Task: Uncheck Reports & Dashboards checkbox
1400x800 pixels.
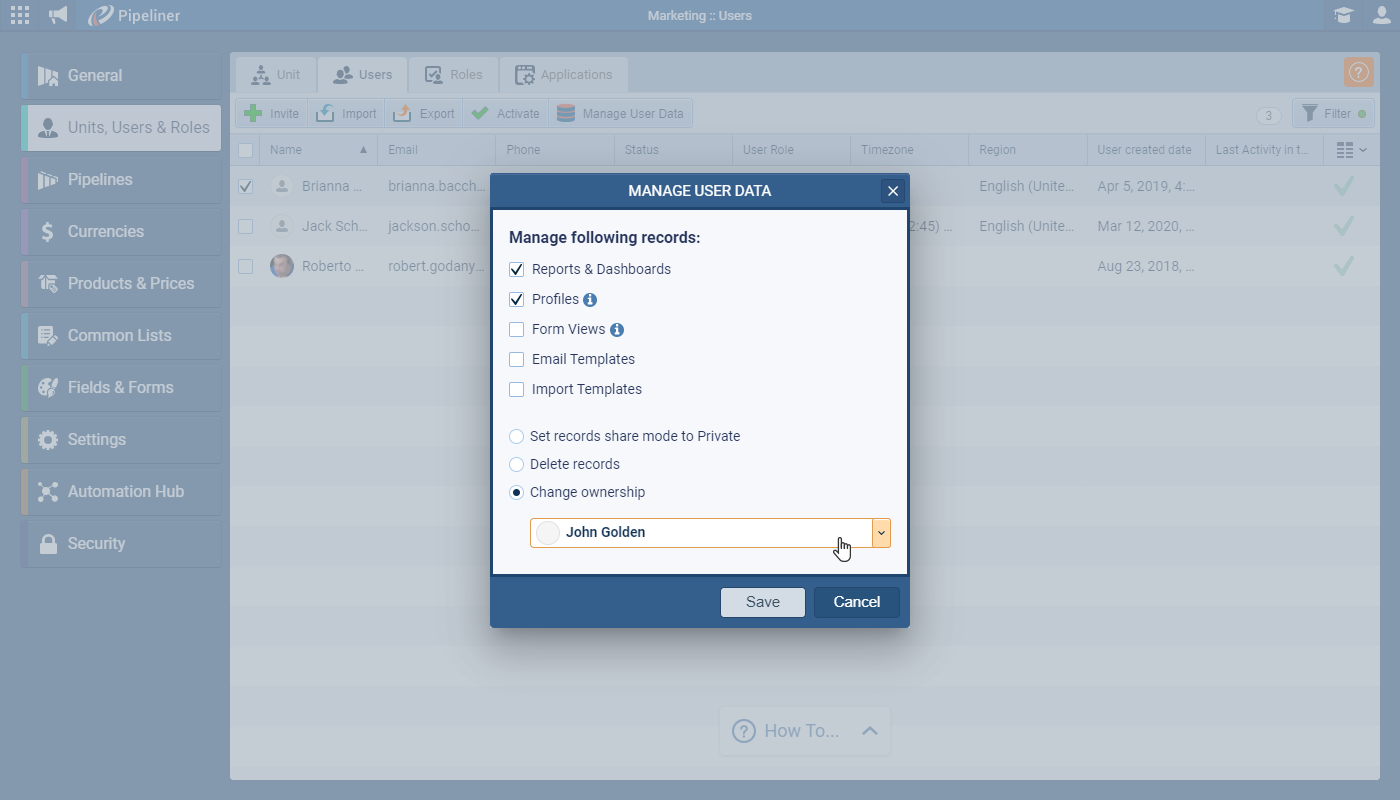Action: (517, 270)
